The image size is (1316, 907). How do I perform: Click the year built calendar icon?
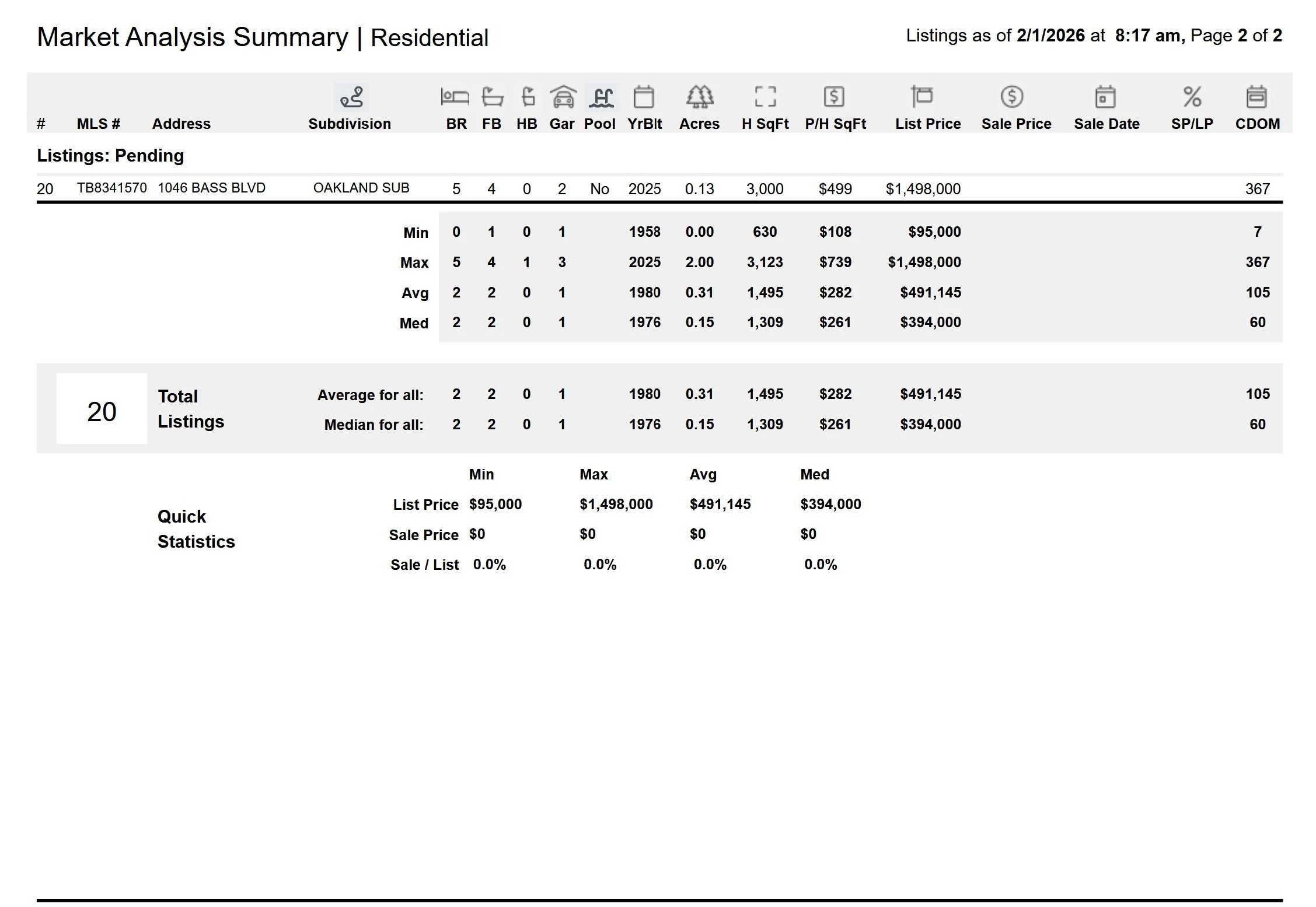644,97
